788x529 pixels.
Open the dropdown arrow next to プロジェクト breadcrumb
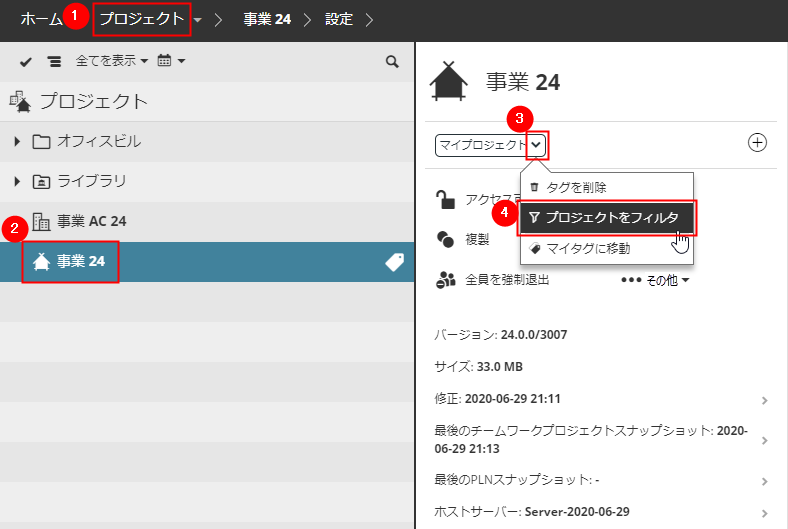pyautogui.click(x=198, y=20)
